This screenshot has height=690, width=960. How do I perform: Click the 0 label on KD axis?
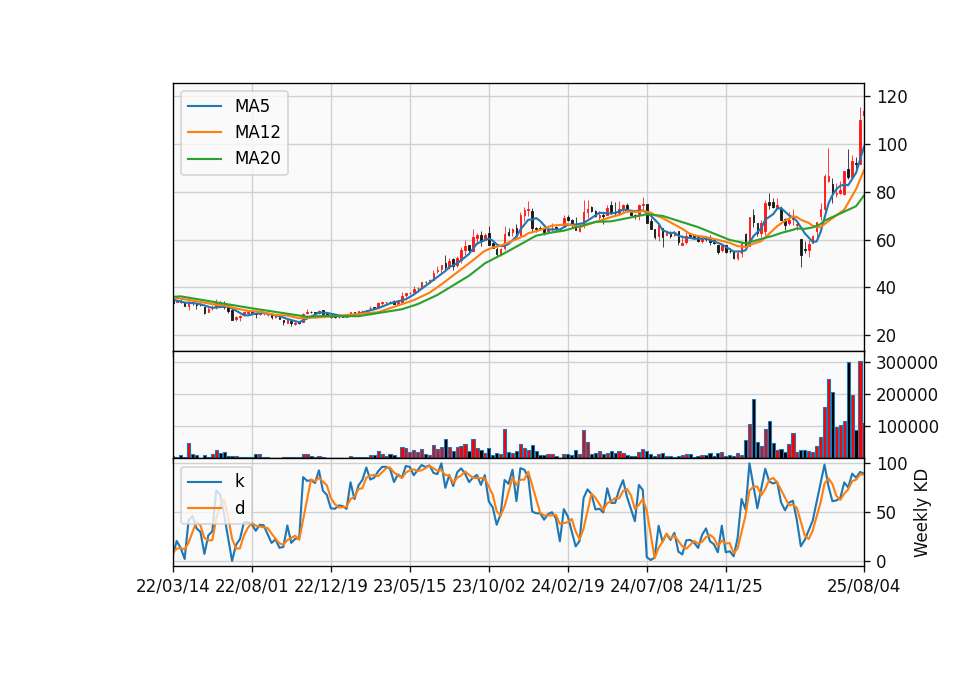[883, 561]
